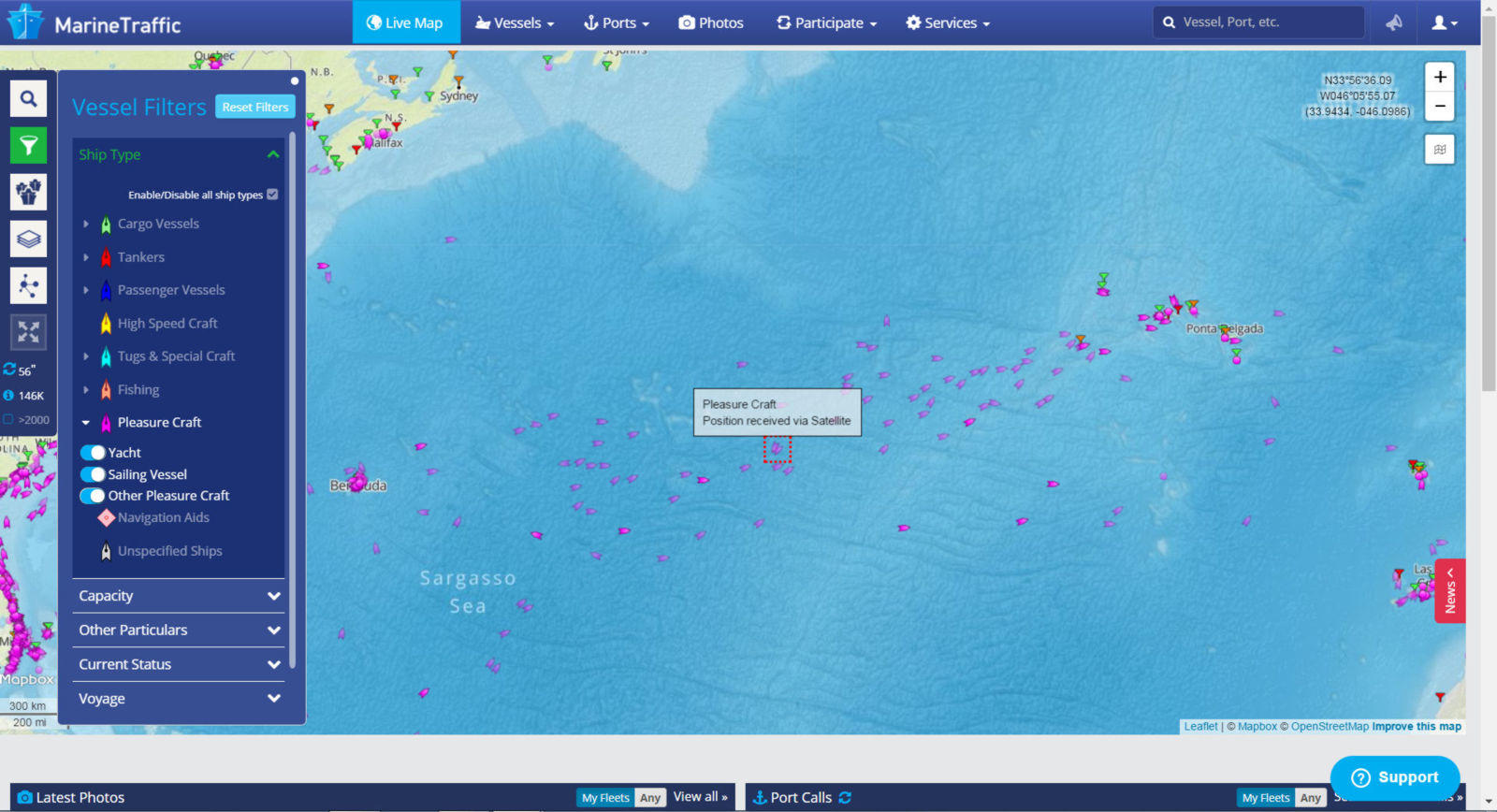Open the Services menu
Viewport: 1497px width, 812px height.
pyautogui.click(x=948, y=22)
